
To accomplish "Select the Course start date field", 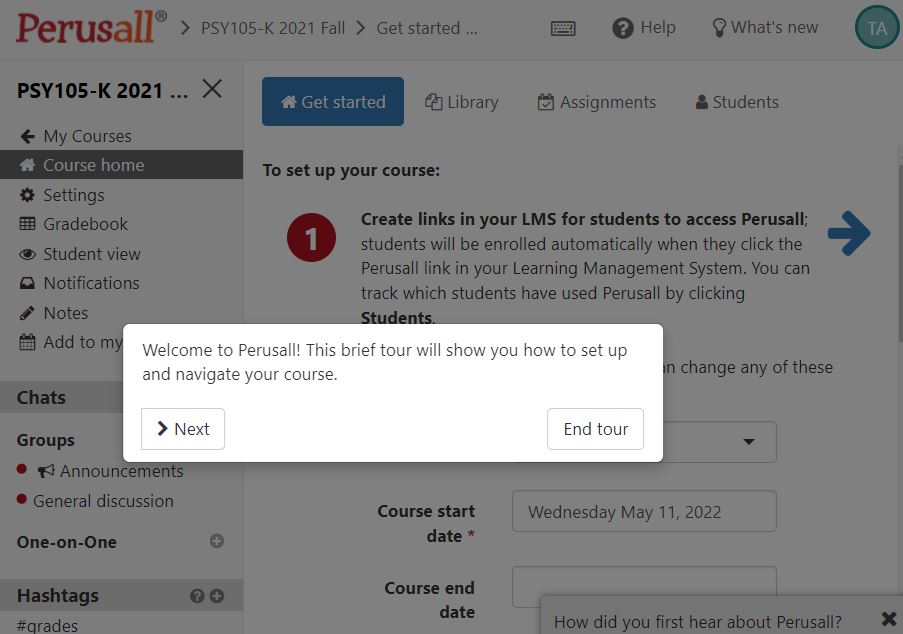I will [x=644, y=511].
